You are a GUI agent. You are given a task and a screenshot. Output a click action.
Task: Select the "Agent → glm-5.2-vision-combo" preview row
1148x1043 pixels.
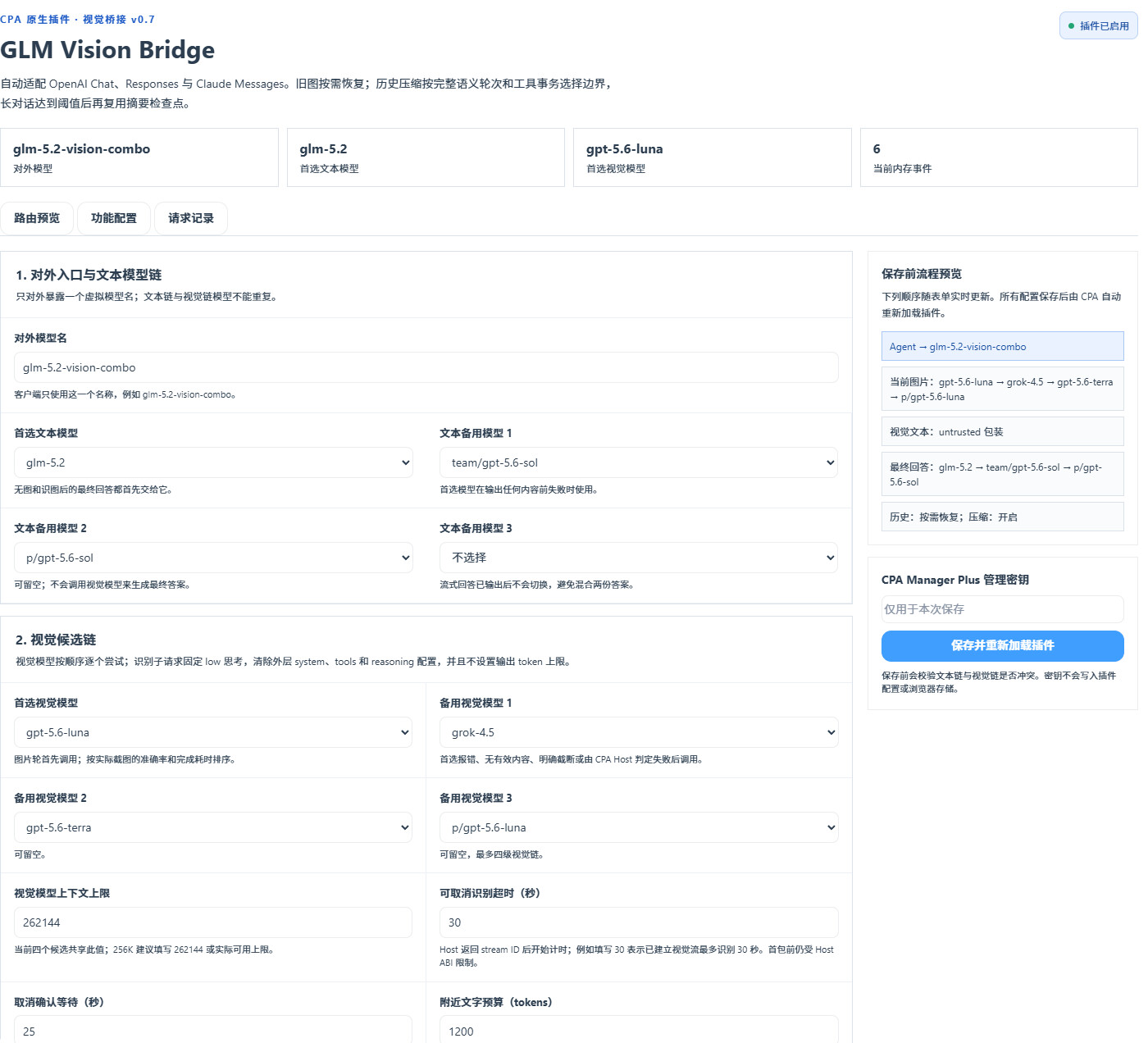point(1002,346)
